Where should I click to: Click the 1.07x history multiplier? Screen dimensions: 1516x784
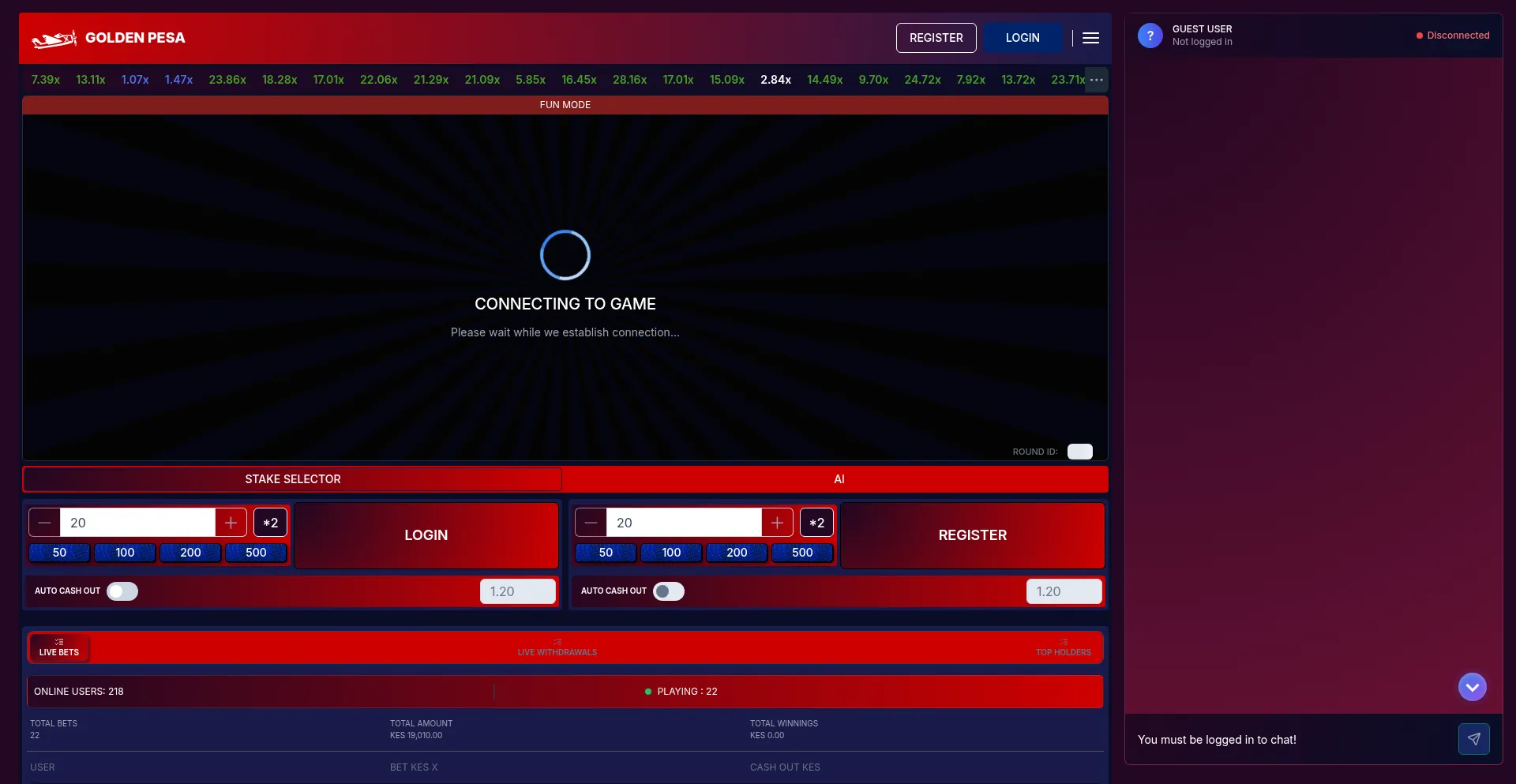135,80
